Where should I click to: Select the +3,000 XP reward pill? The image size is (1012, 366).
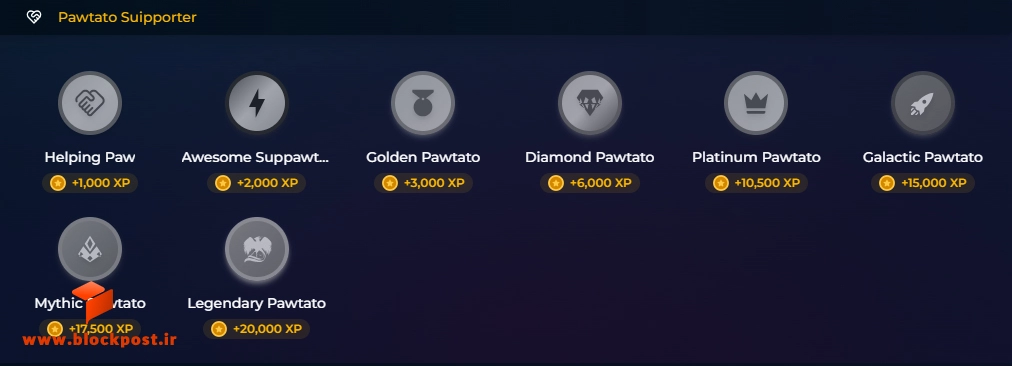pyautogui.click(x=423, y=183)
